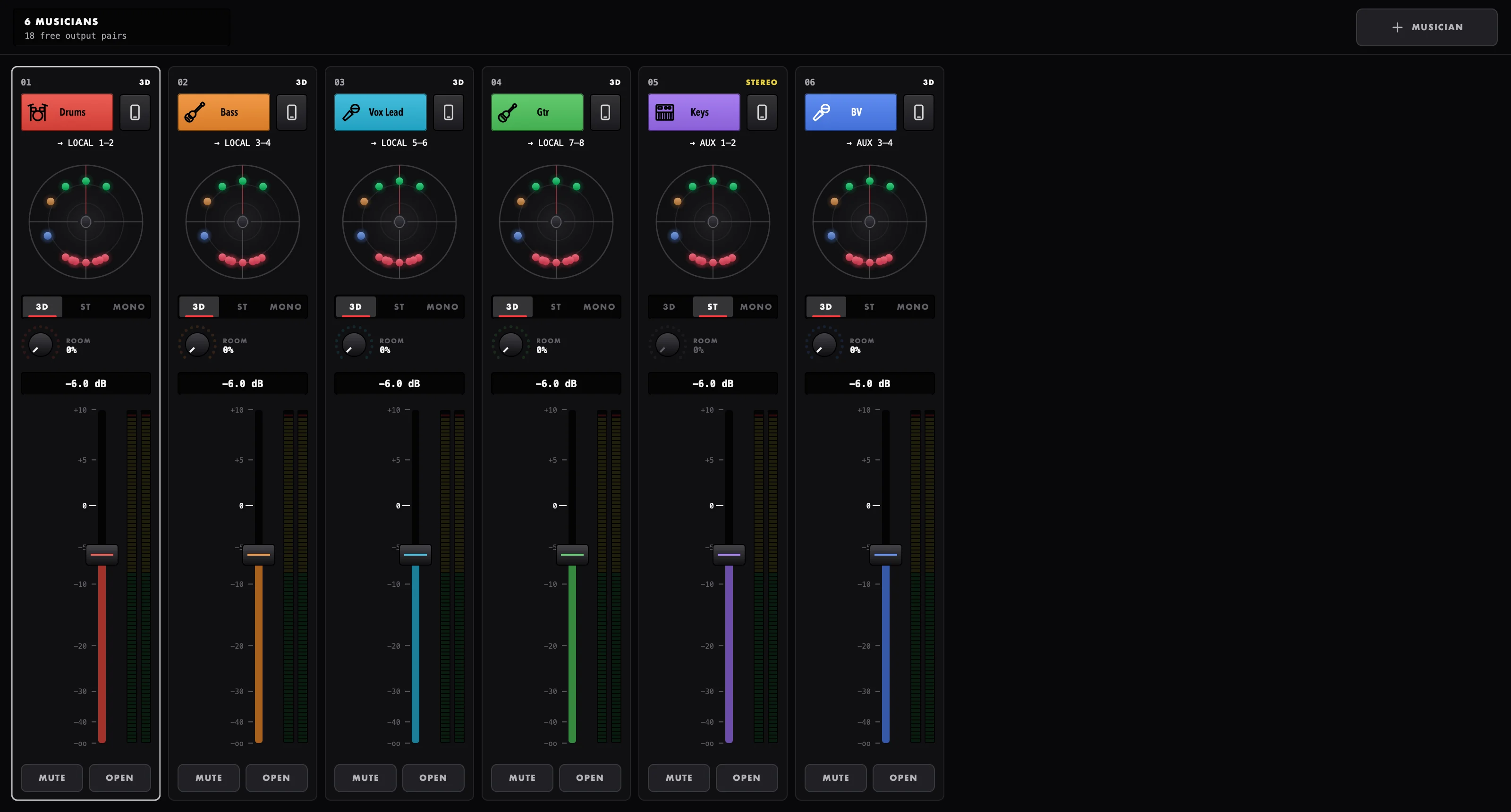Click the Gtr fader handle
This screenshot has height=812, width=1511.
click(x=572, y=554)
